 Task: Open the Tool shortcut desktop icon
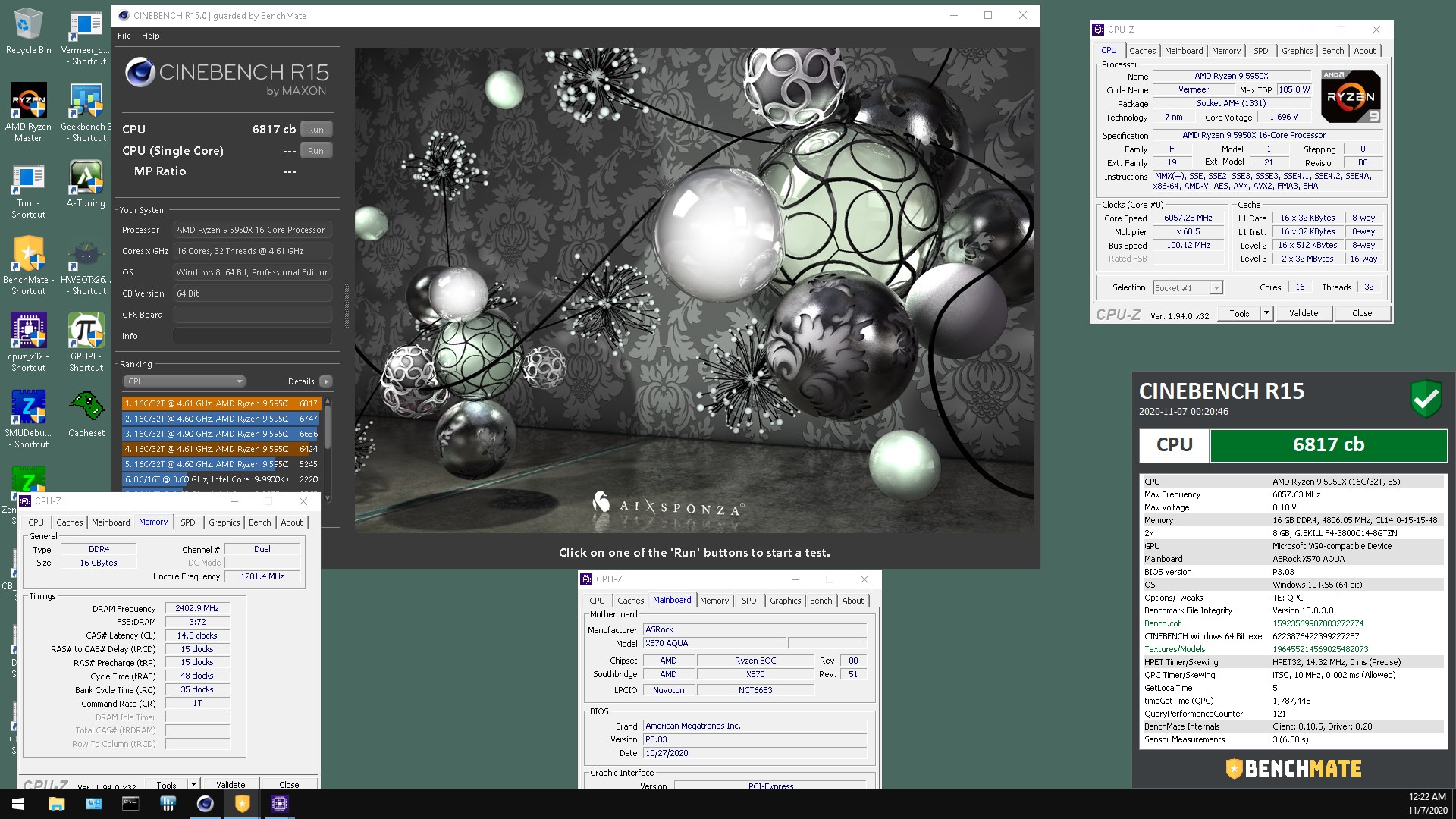click(x=28, y=190)
